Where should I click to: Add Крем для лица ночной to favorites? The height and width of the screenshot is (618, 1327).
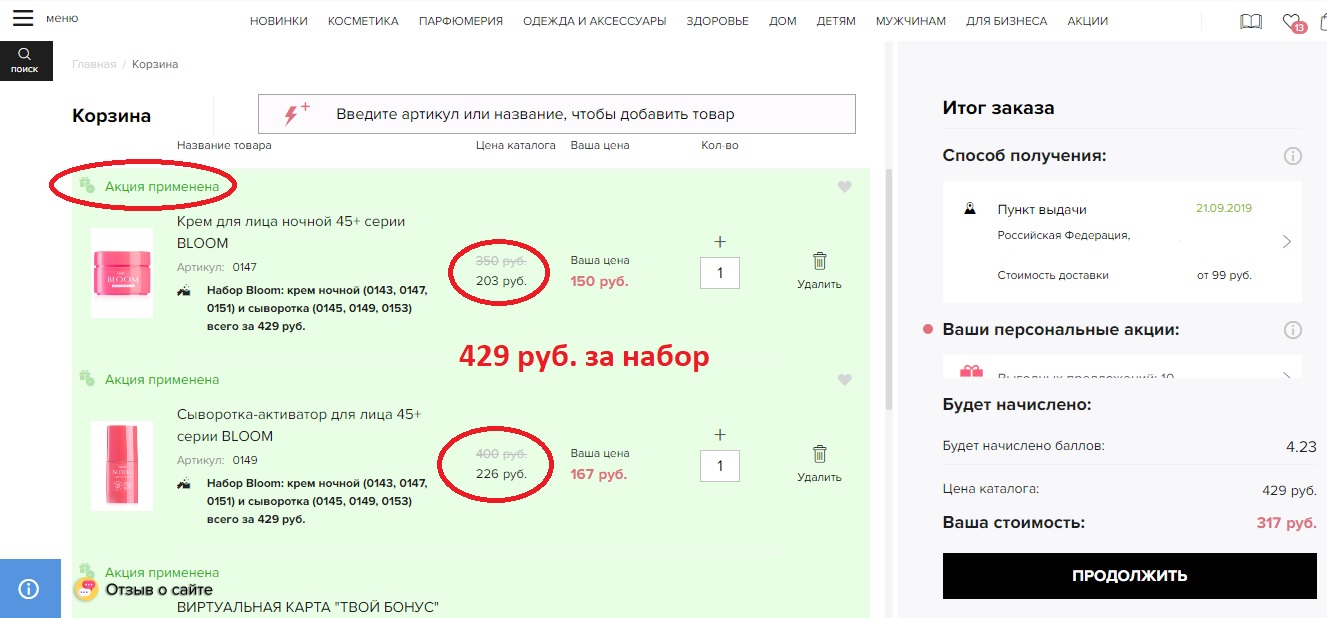[x=845, y=186]
